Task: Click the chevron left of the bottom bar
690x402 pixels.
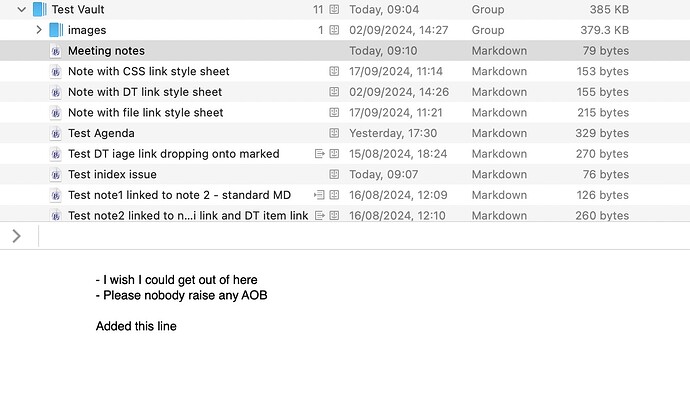Action: click(16, 236)
